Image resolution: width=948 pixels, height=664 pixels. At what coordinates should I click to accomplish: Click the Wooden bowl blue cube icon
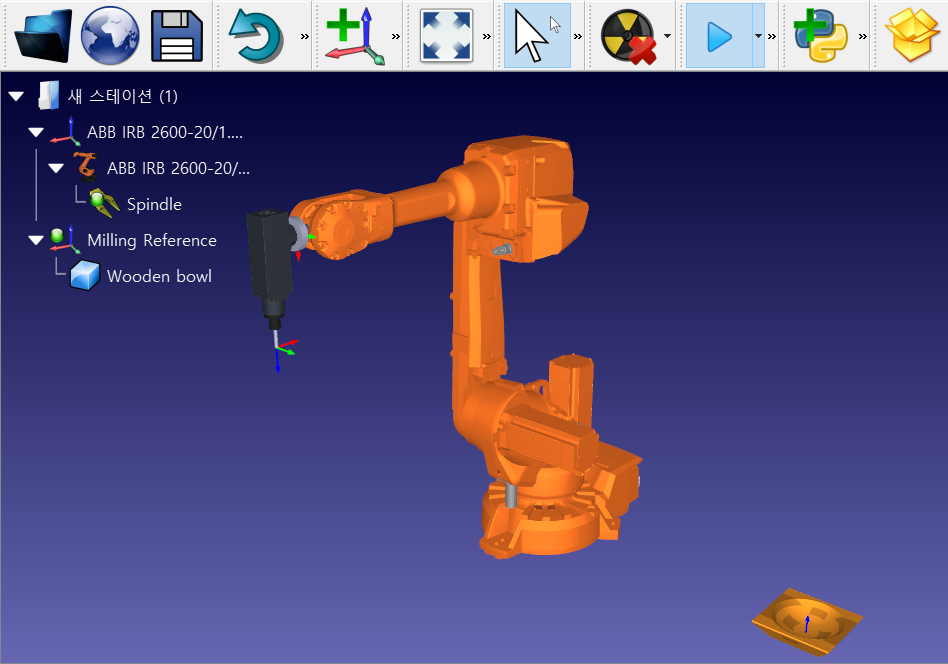coord(85,276)
